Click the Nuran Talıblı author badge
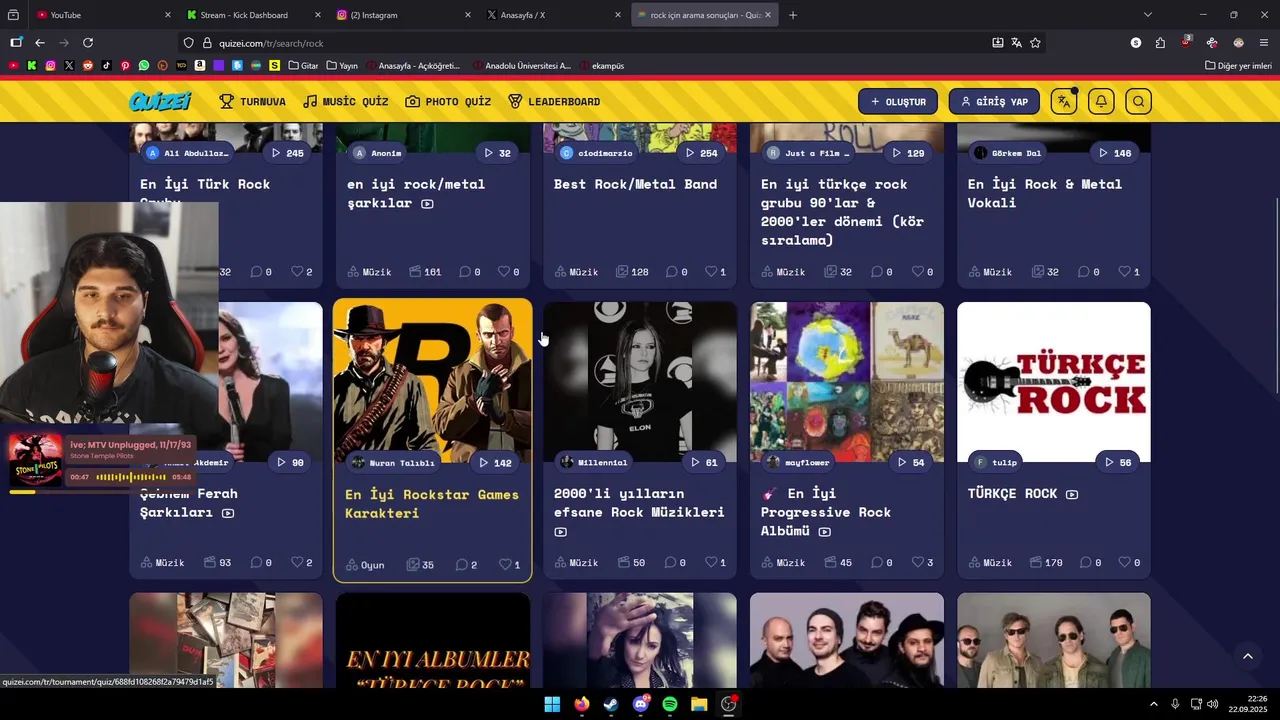This screenshot has width=1280, height=720. tap(393, 463)
